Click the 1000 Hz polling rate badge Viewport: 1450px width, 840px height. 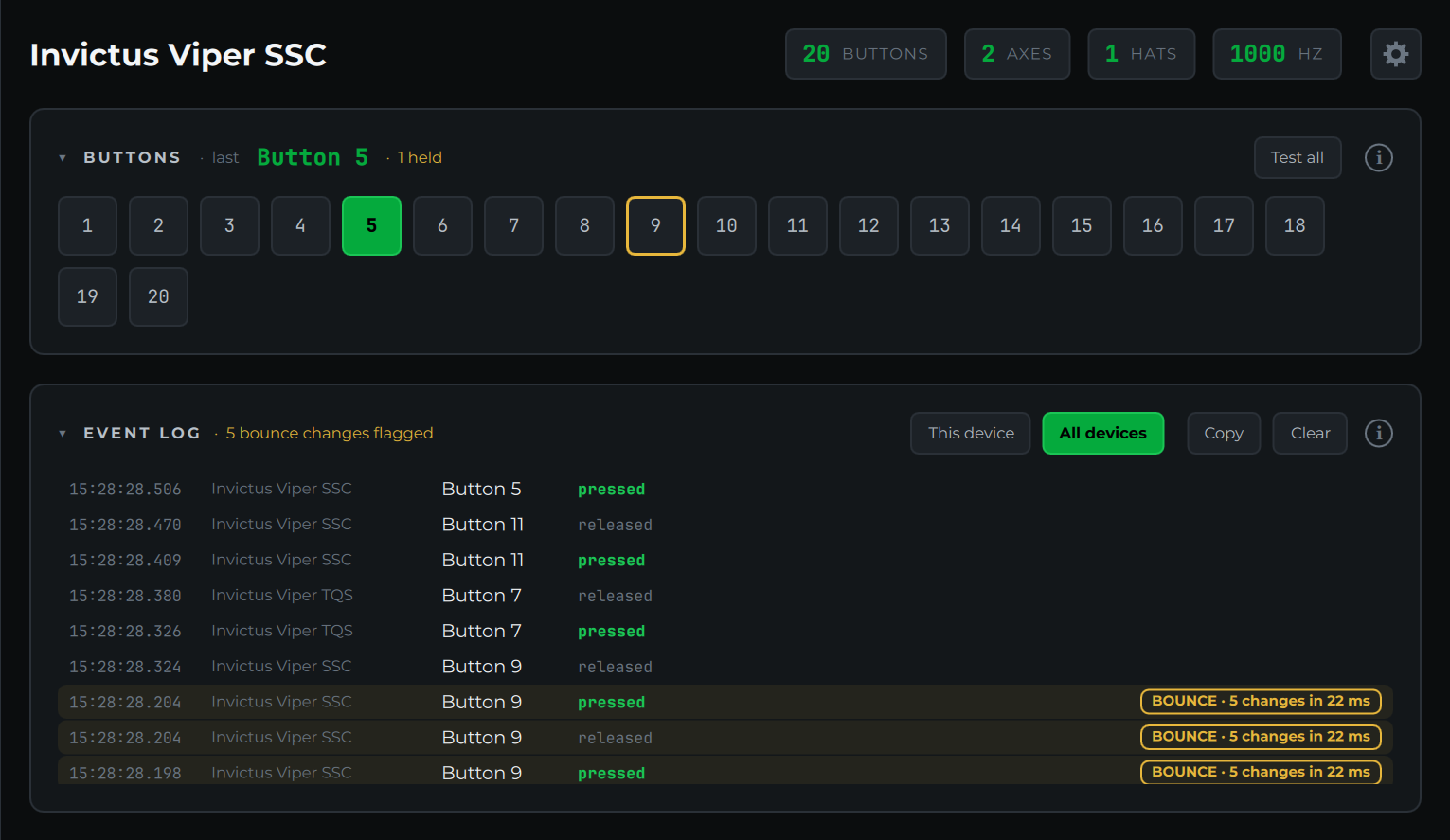(1277, 54)
